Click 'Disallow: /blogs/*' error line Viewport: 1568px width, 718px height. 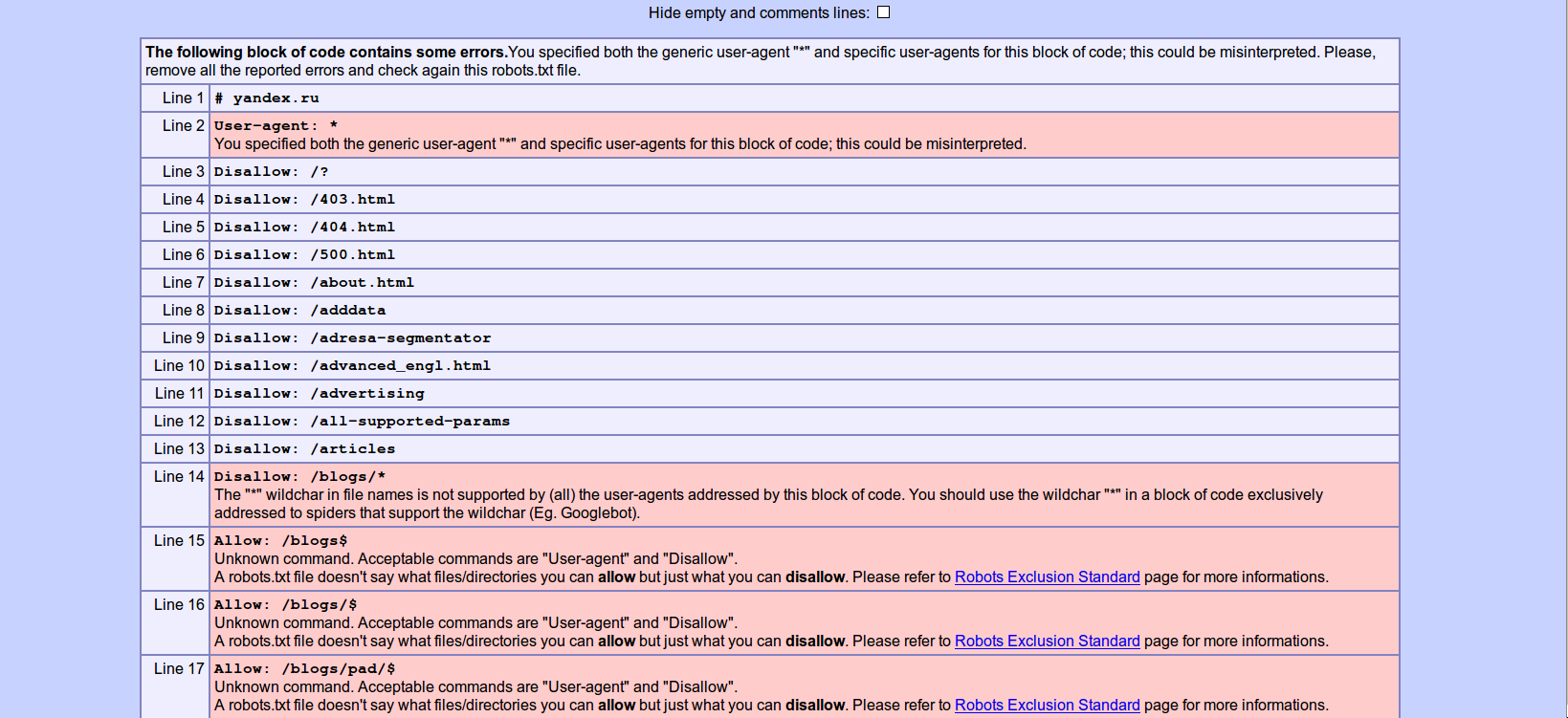point(300,477)
